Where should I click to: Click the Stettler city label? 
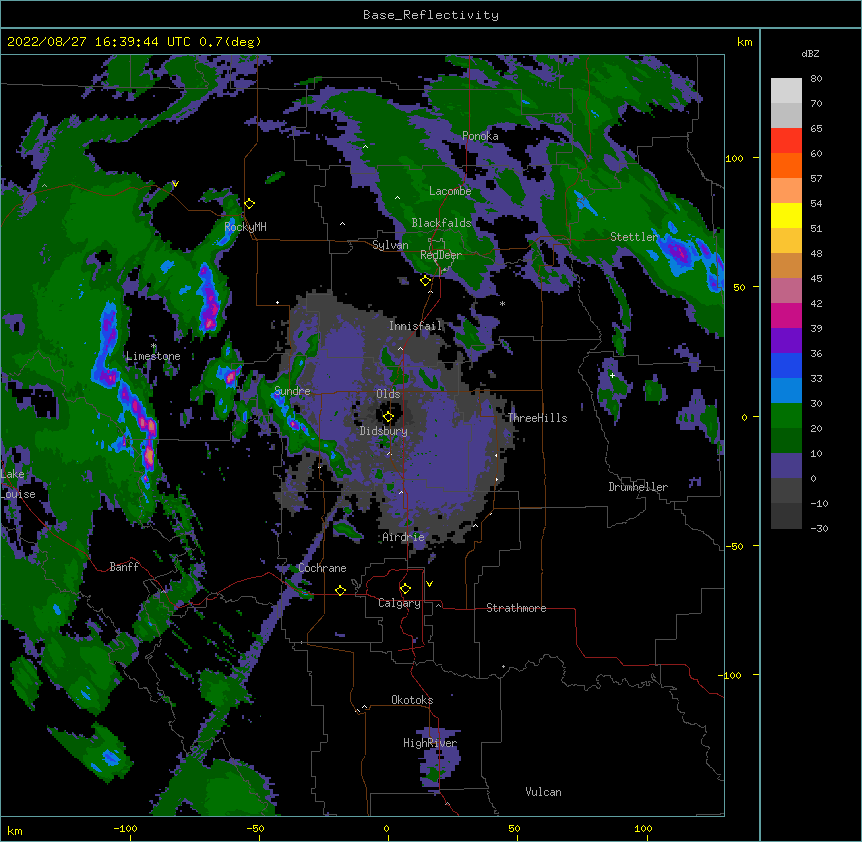pos(634,237)
